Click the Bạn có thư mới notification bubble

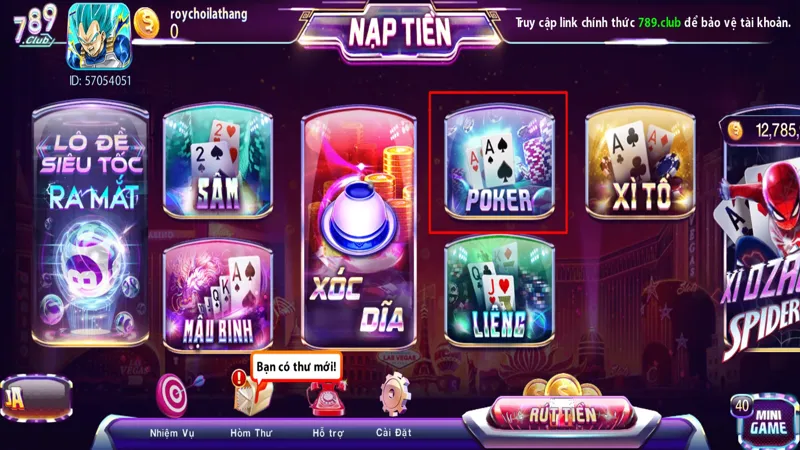point(296,367)
